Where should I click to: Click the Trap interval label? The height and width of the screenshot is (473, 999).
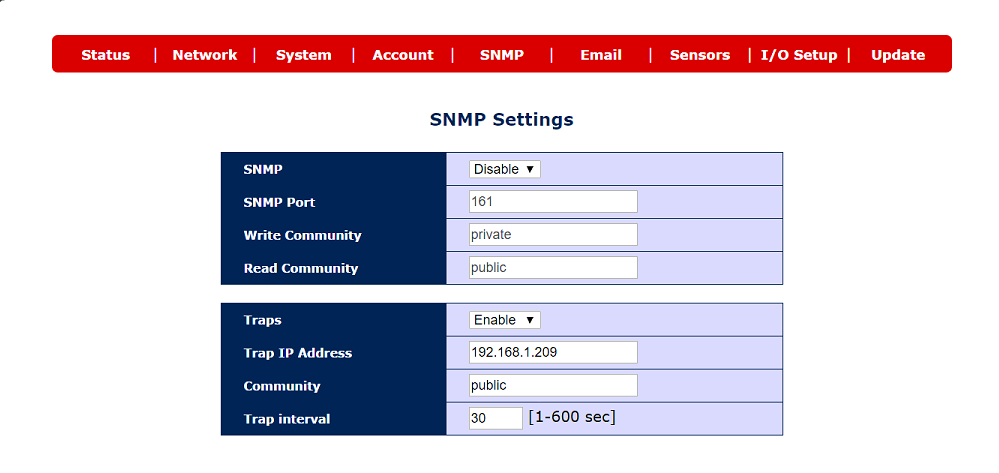coord(287,419)
